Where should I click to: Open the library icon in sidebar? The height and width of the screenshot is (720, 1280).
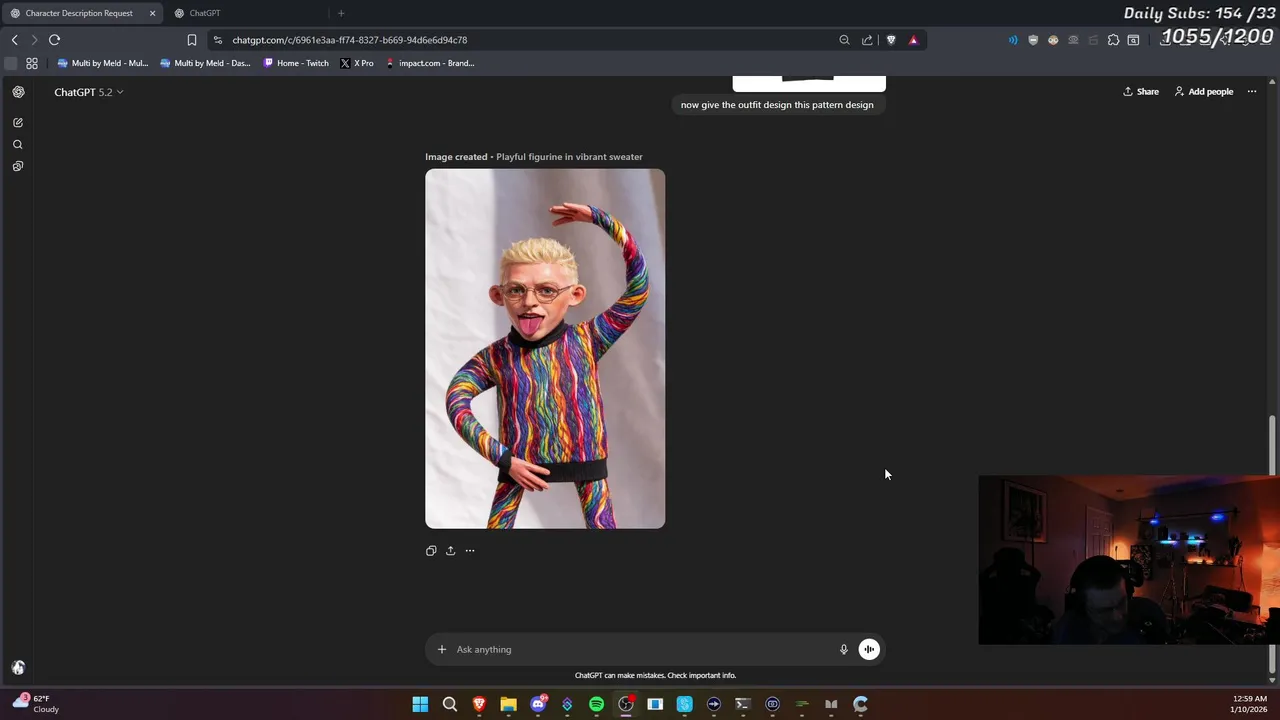(x=18, y=166)
